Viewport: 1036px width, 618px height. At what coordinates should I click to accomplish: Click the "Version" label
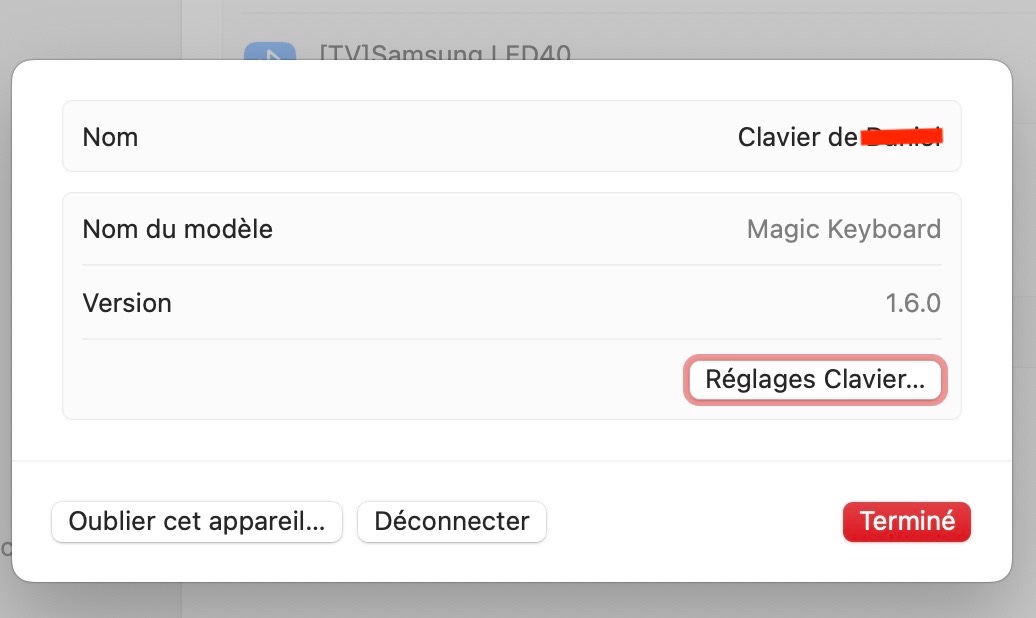click(127, 303)
